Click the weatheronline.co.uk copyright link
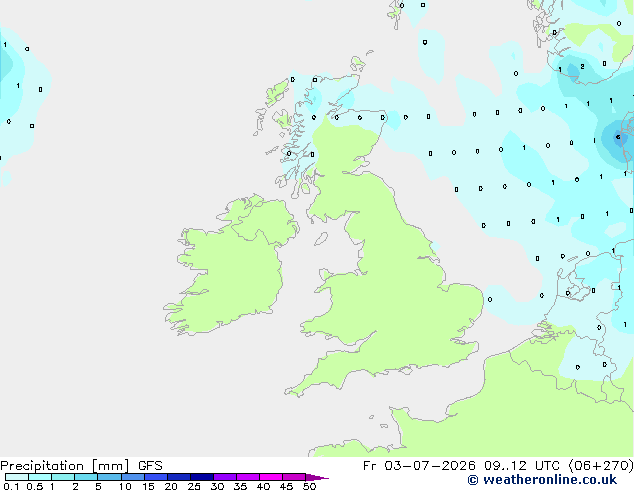The image size is (634, 490). tap(542, 480)
